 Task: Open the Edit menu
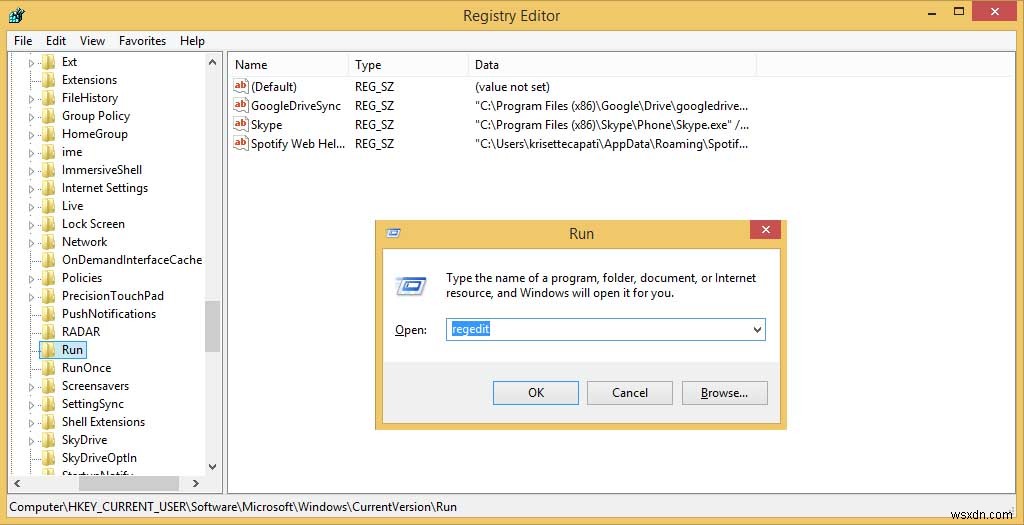[x=56, y=40]
